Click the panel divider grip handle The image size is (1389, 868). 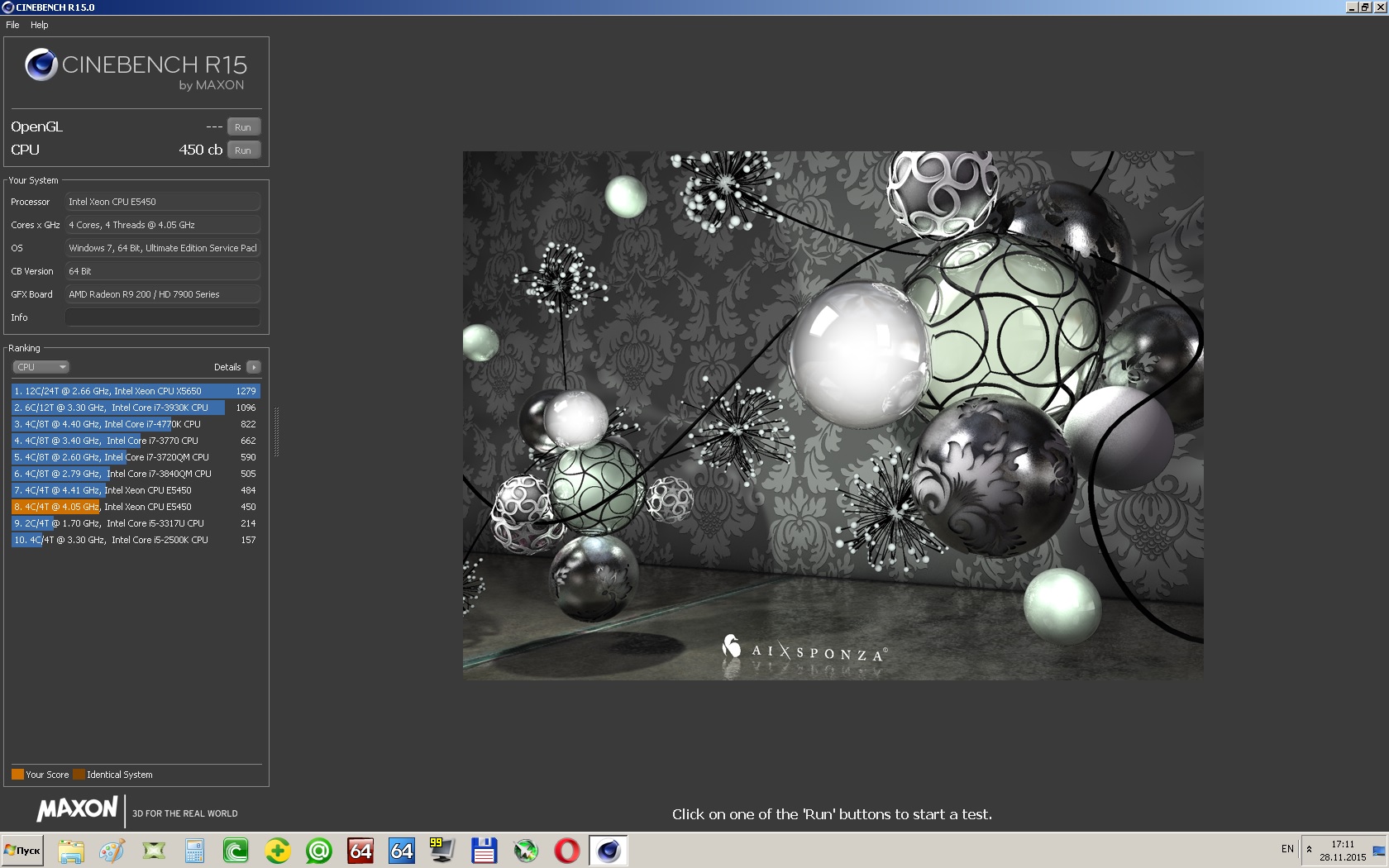276,432
